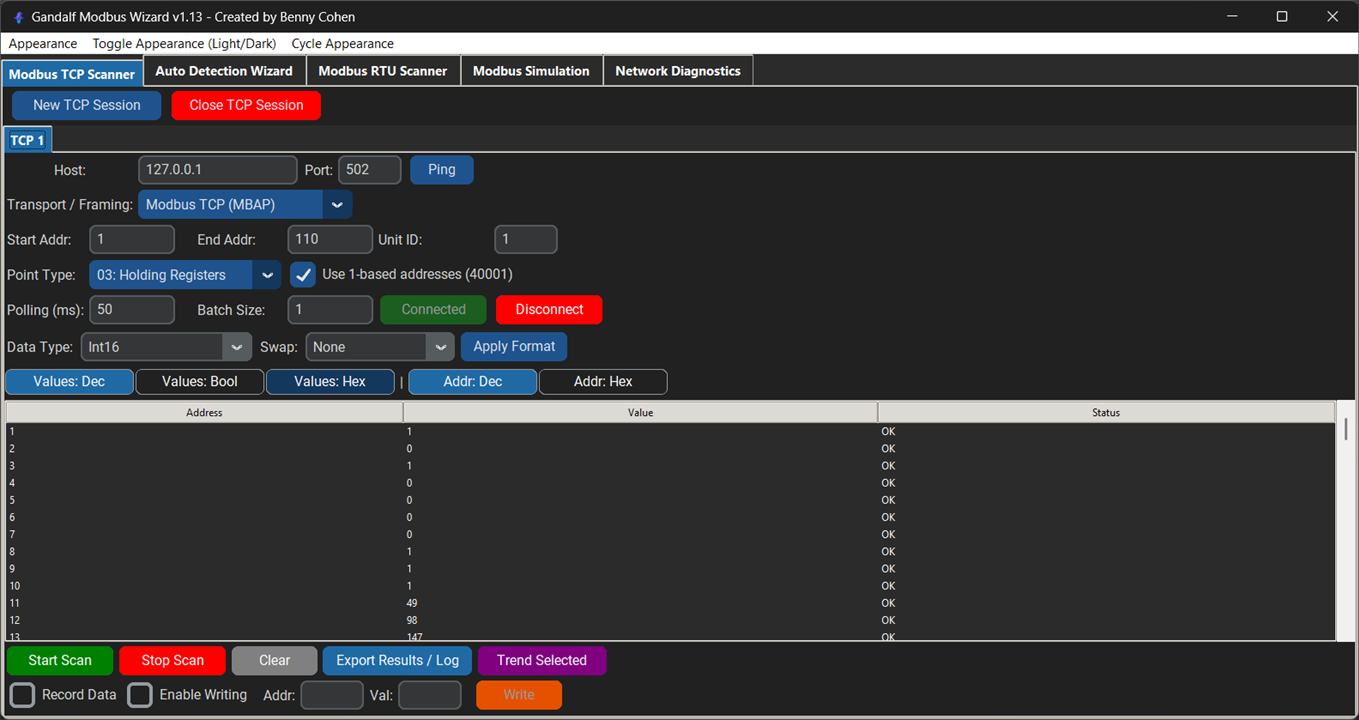Switch to the Auto Detection Wizard tab

point(224,71)
